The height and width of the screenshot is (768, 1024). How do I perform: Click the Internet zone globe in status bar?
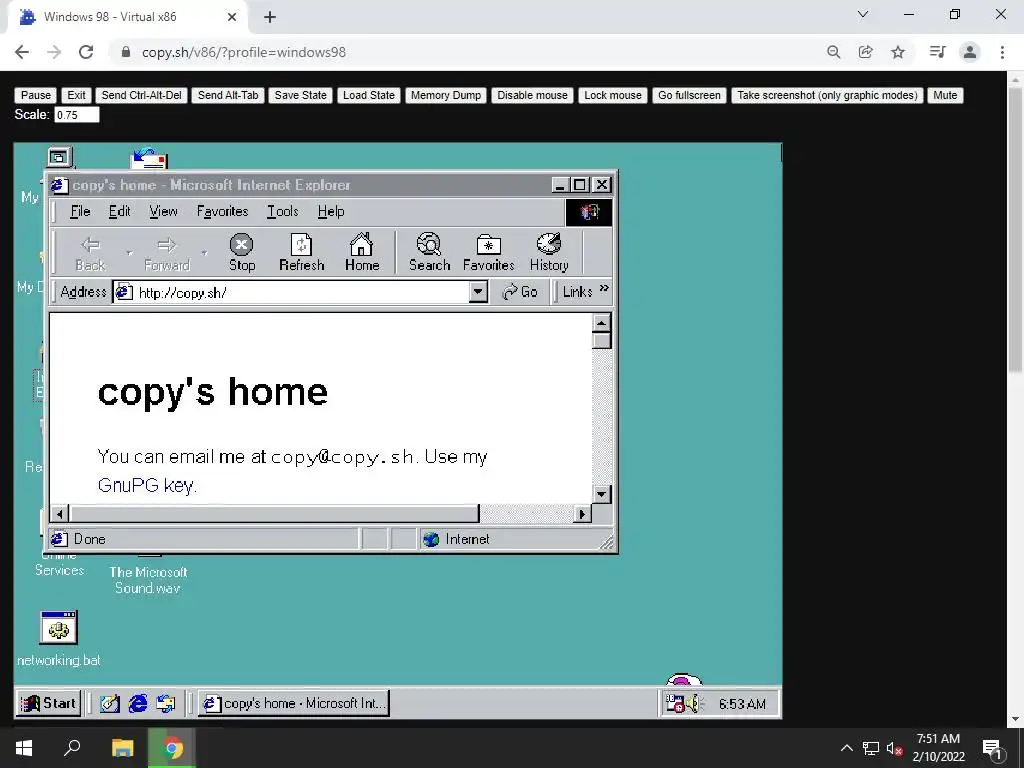431,539
